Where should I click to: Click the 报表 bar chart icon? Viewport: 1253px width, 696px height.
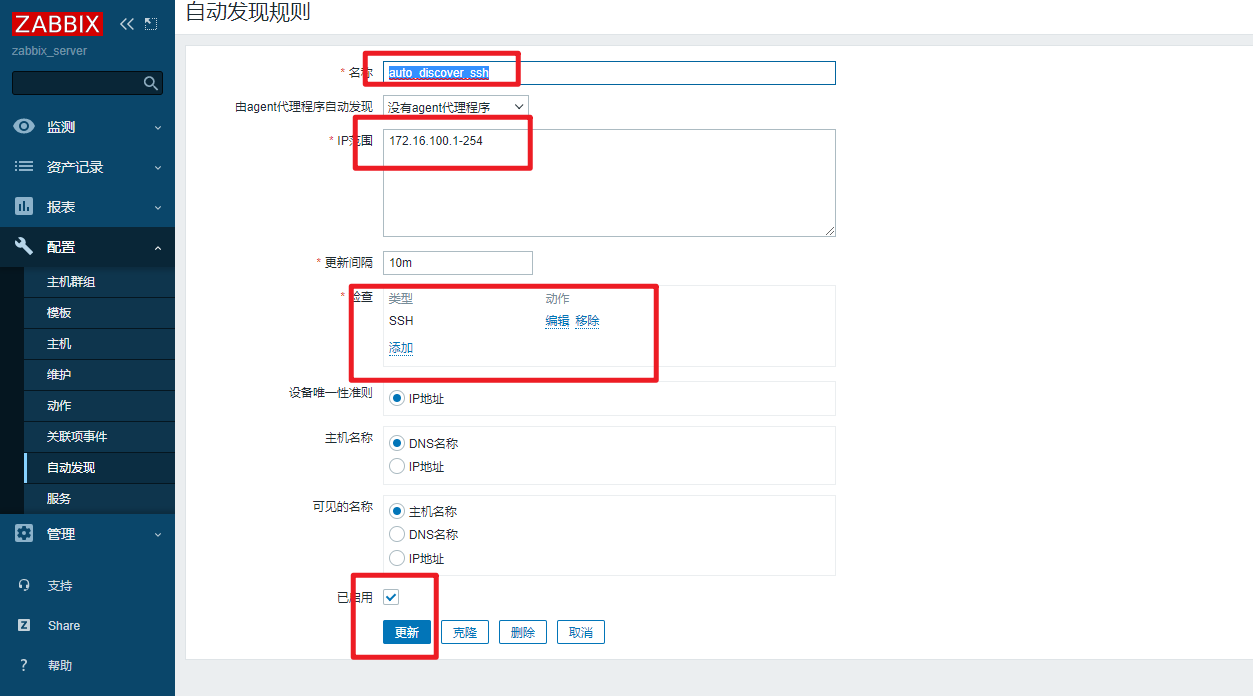(x=24, y=207)
